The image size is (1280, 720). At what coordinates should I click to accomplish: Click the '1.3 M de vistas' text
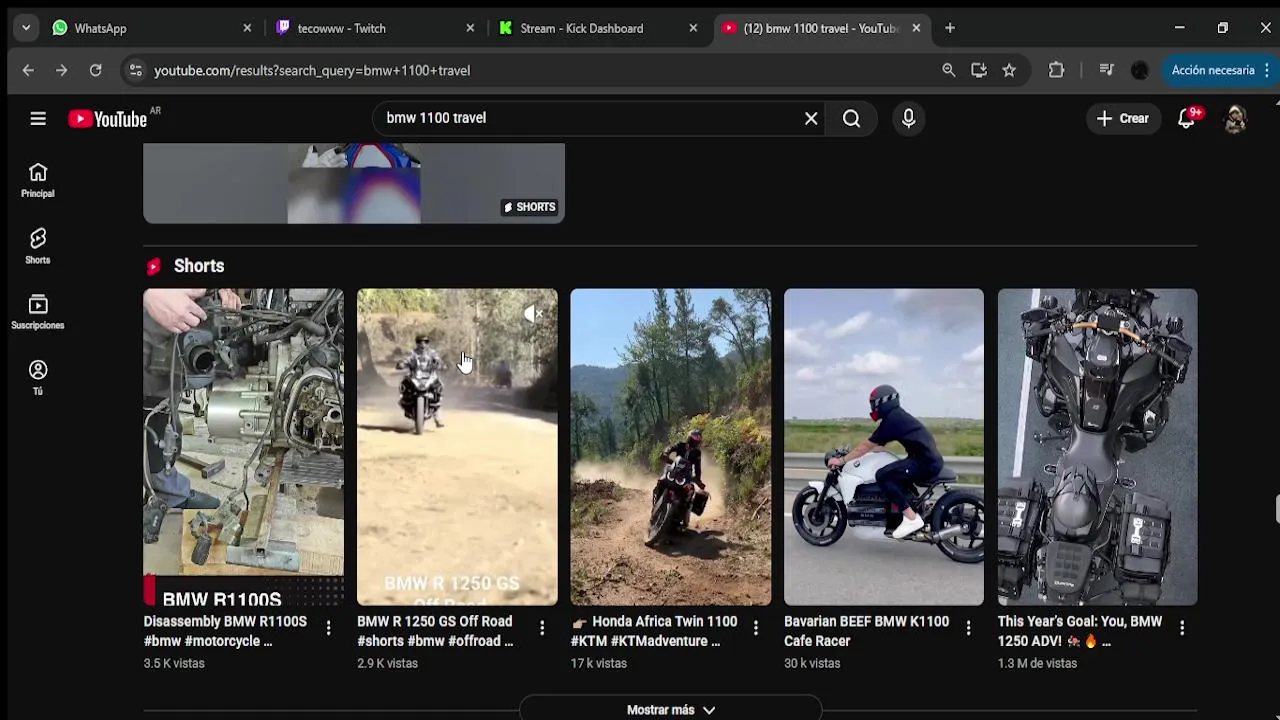pyautogui.click(x=1037, y=663)
